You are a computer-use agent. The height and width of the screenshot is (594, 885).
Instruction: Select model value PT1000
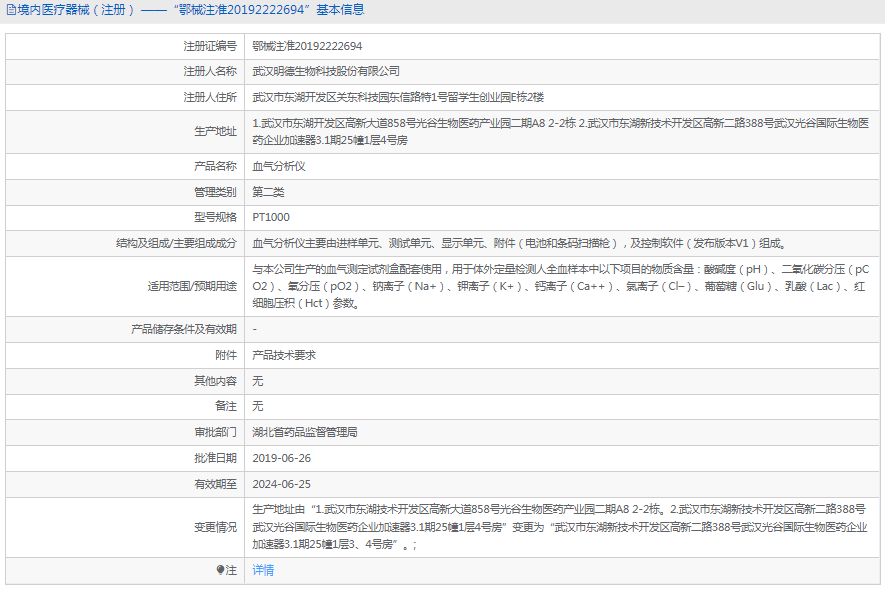point(271,217)
